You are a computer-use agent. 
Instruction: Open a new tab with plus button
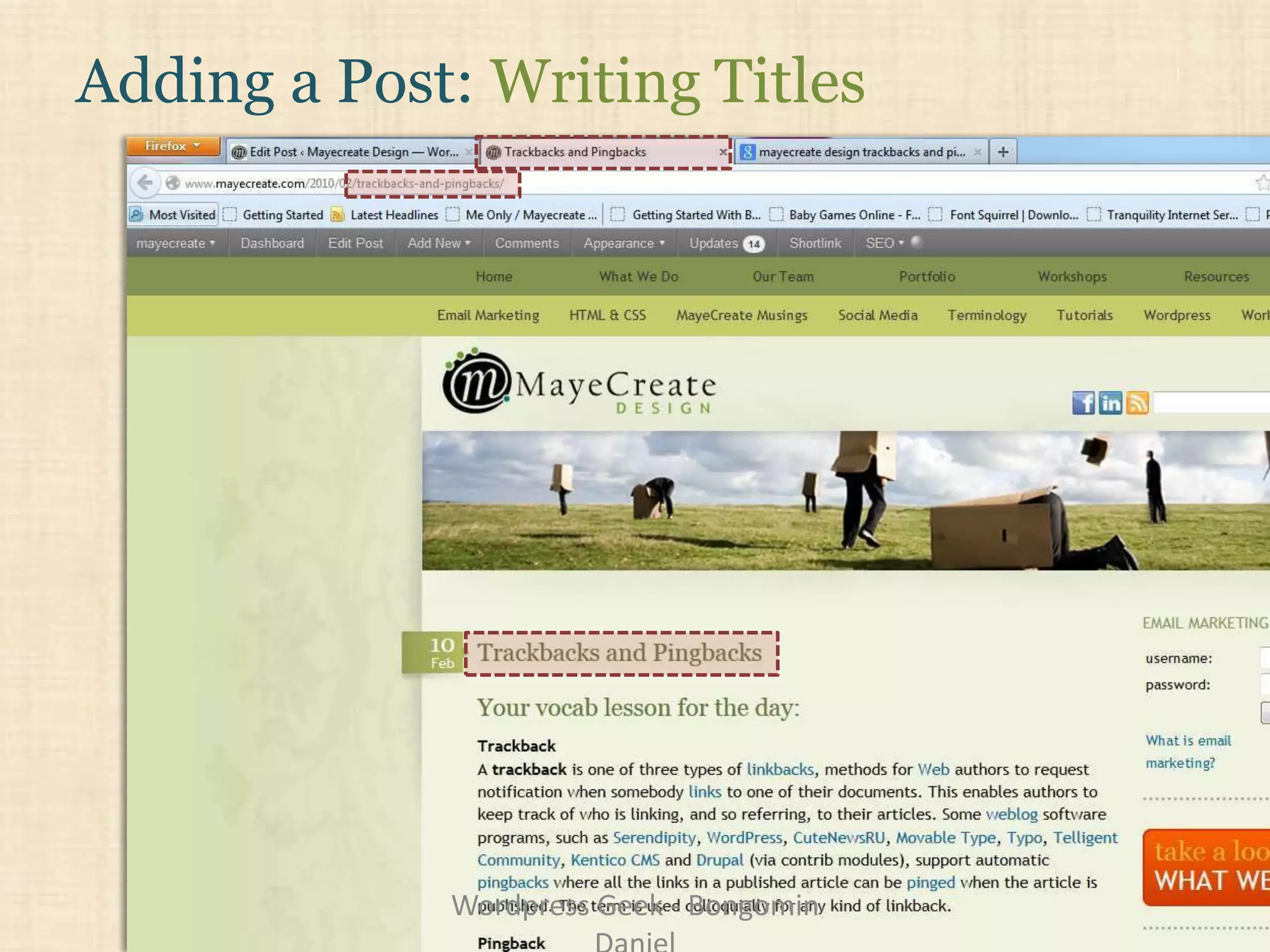(x=1003, y=152)
